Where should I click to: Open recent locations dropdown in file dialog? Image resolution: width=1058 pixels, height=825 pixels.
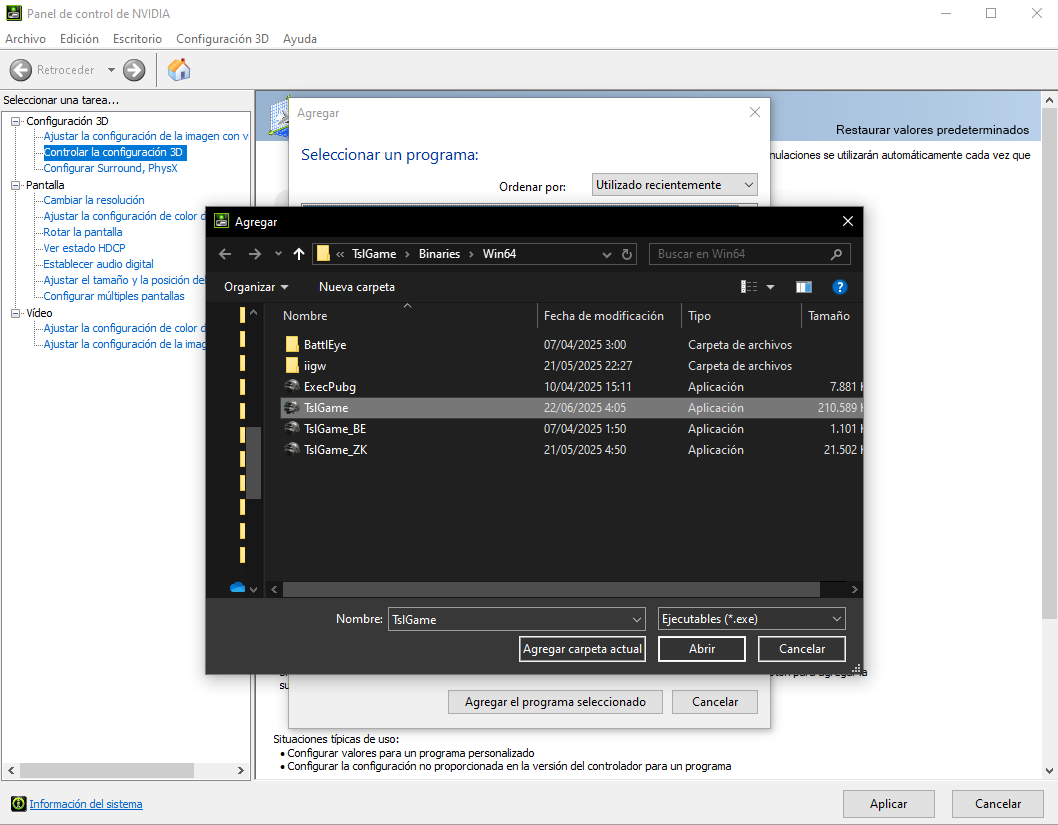pyautogui.click(x=278, y=254)
